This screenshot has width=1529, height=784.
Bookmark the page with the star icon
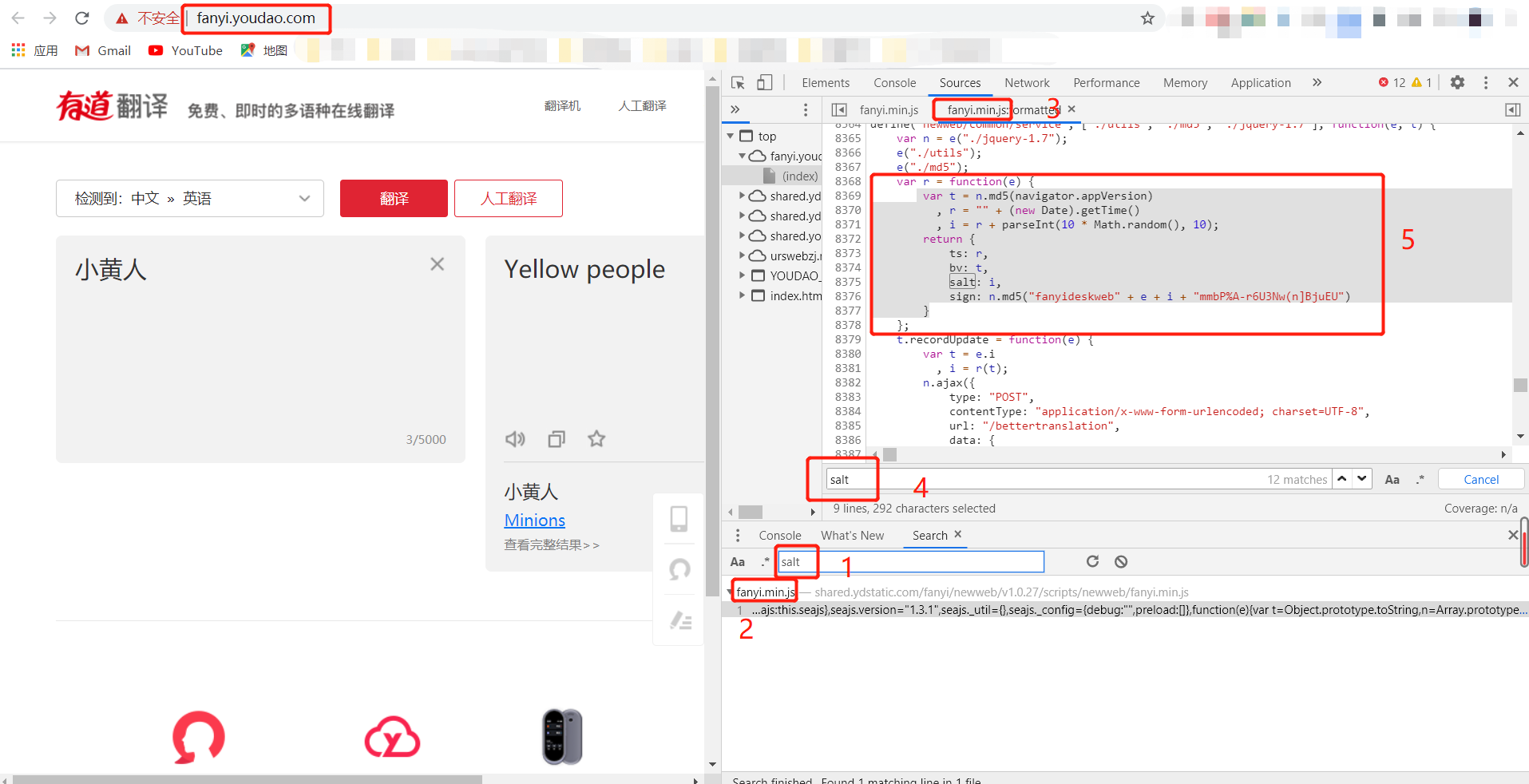pos(1147,18)
